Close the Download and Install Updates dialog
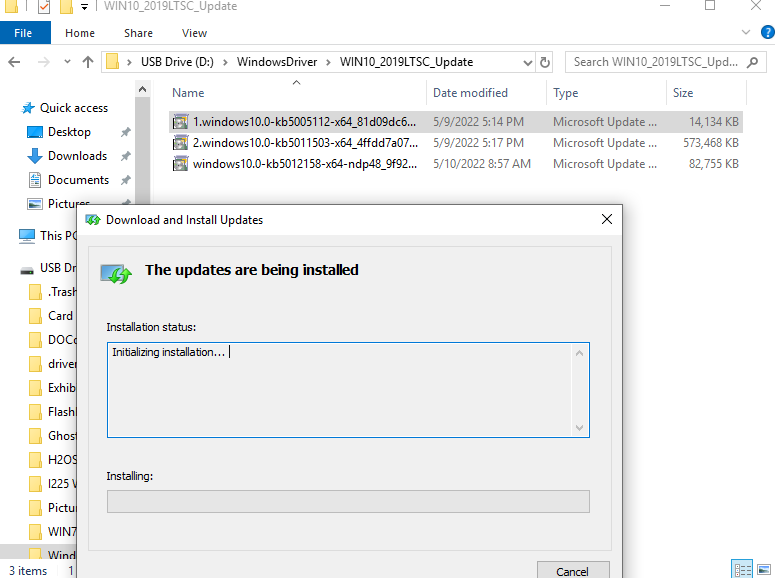 (607, 219)
